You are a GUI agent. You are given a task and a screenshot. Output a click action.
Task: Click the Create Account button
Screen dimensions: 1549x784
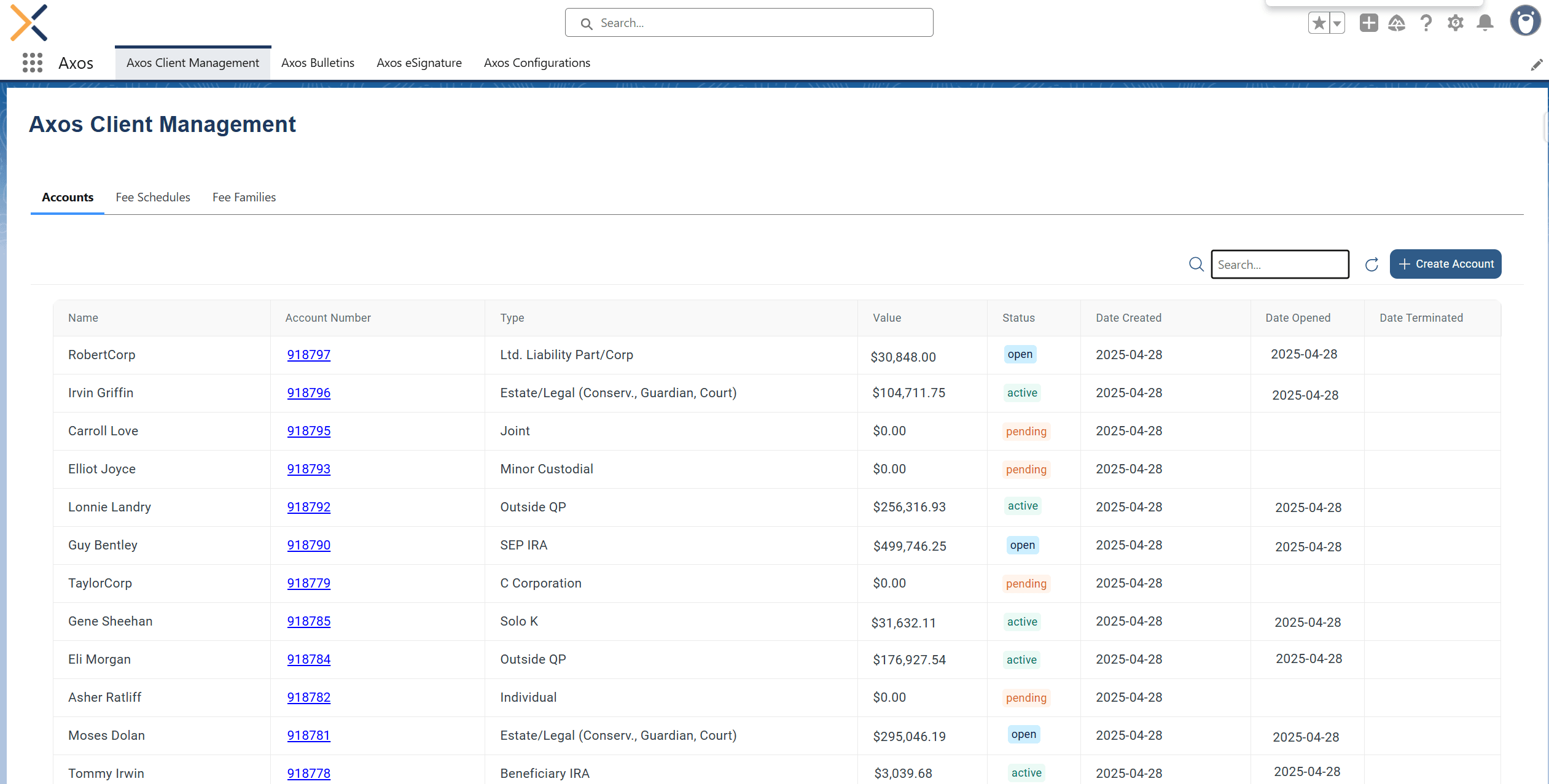click(x=1446, y=264)
